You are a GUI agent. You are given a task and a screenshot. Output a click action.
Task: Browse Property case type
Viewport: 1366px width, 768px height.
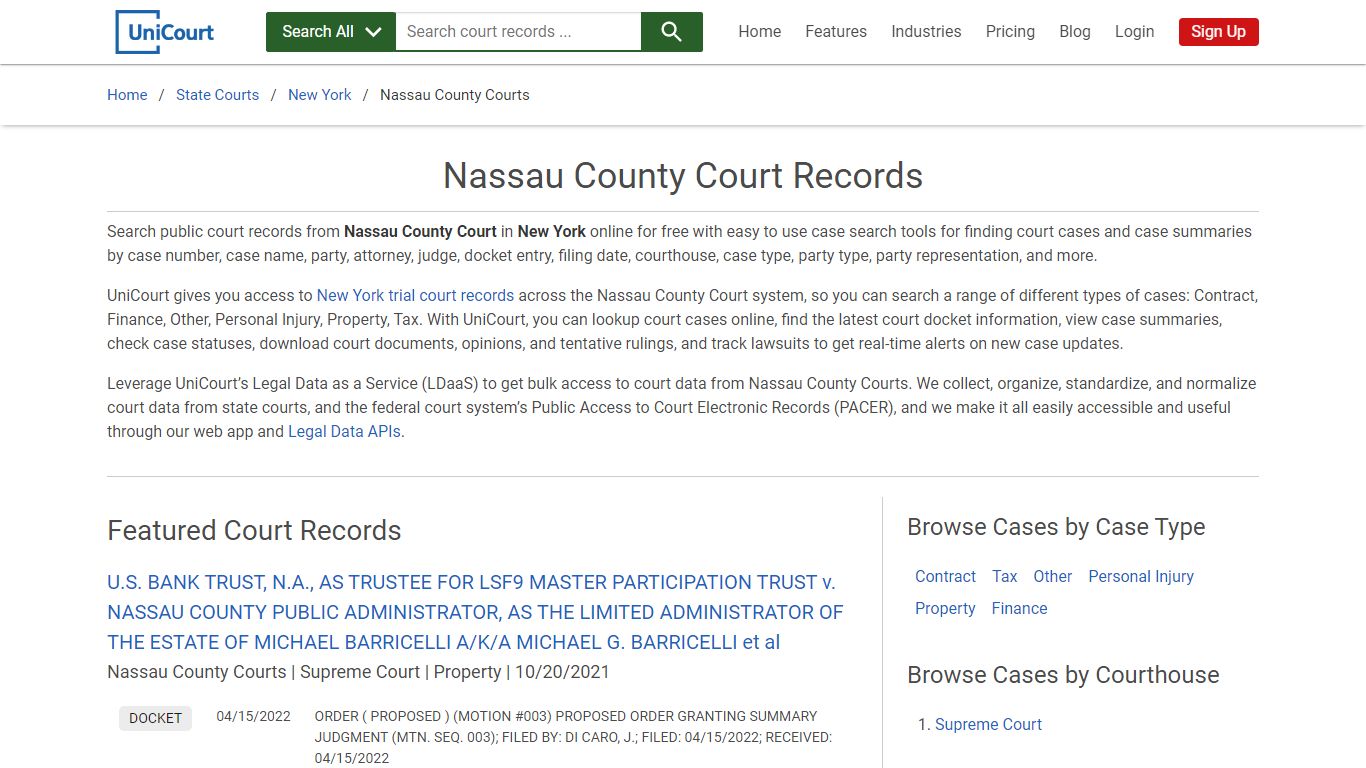945,609
